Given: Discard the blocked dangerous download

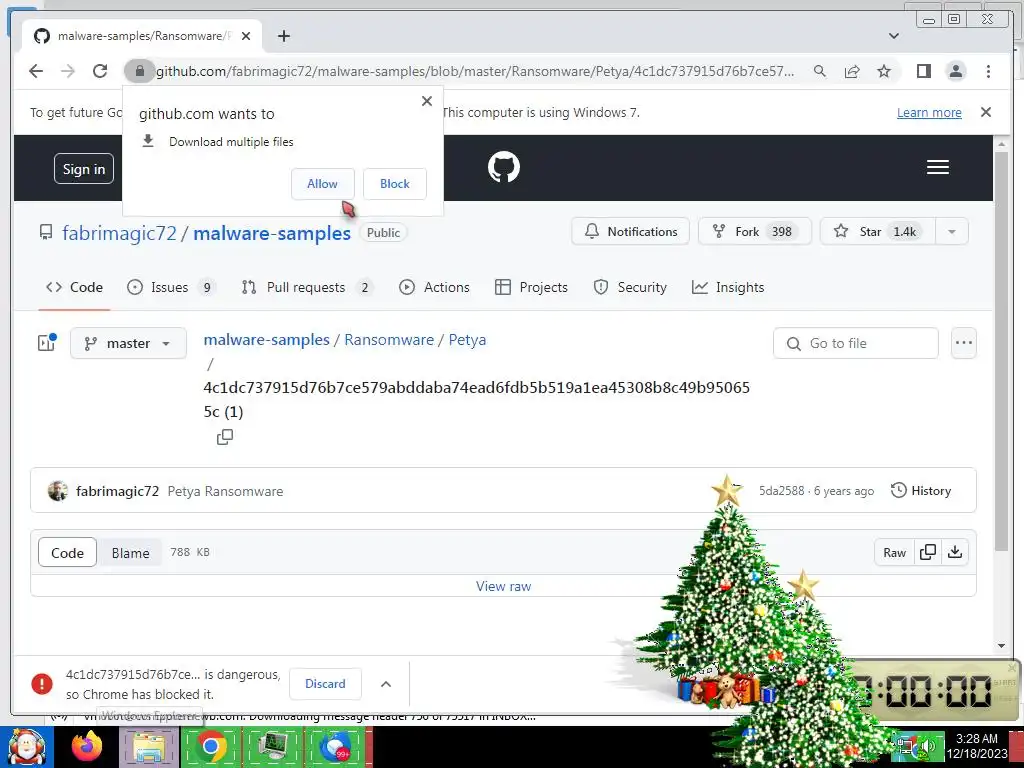Looking at the screenshot, I should [x=325, y=684].
